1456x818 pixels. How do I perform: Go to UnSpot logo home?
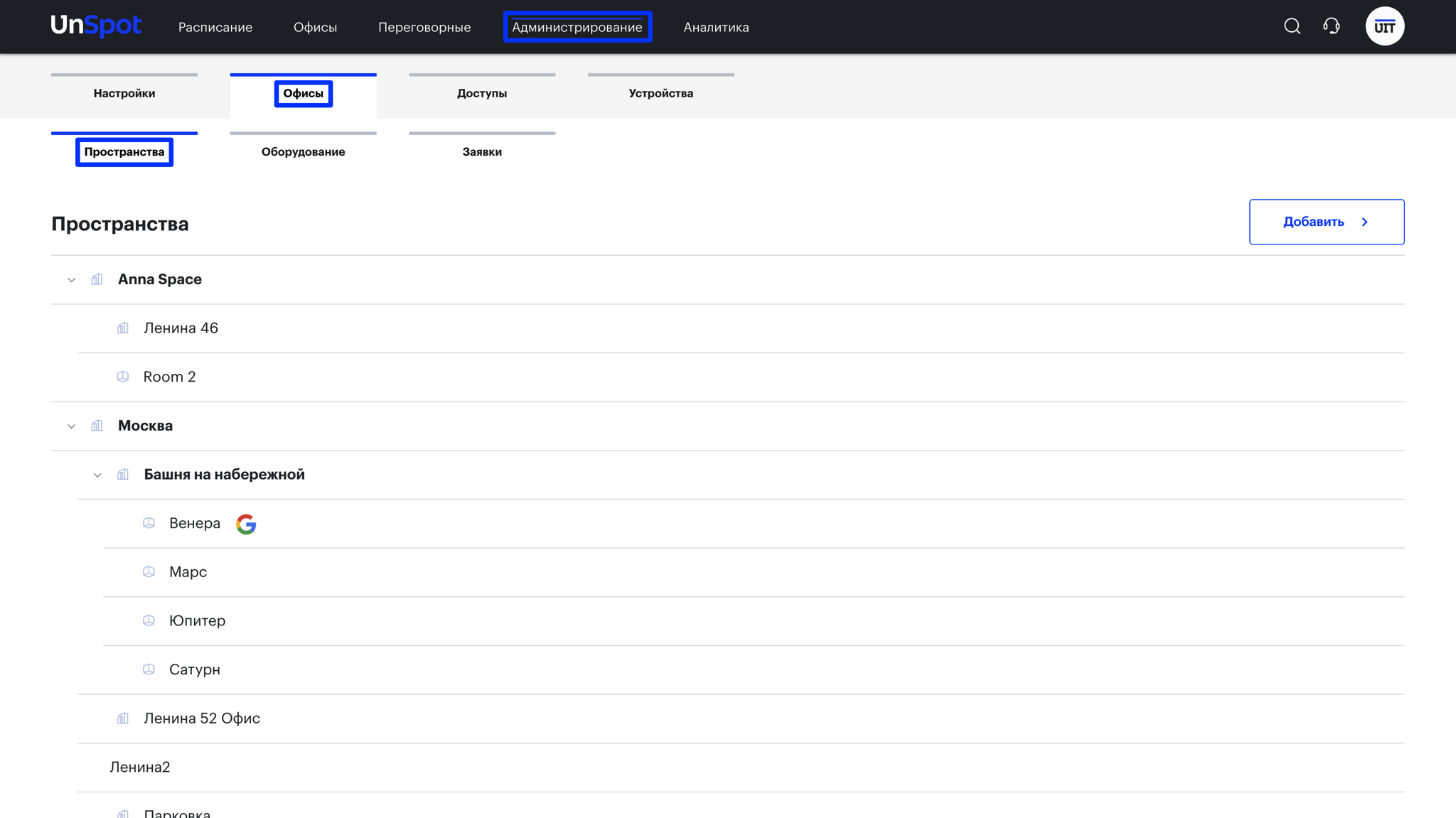click(96, 26)
